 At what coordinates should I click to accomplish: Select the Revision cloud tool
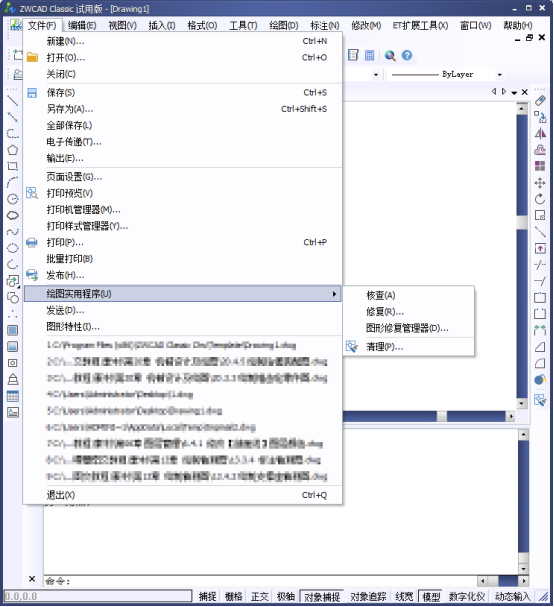(13, 215)
